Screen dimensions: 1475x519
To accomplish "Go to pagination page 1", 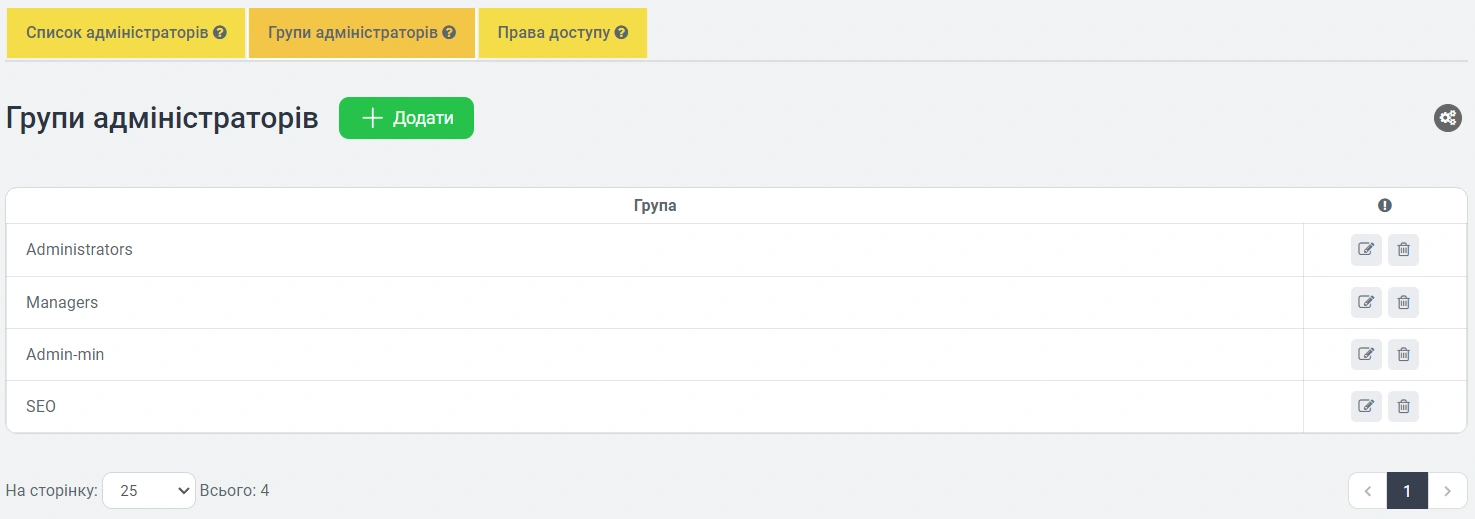I will click(1407, 491).
